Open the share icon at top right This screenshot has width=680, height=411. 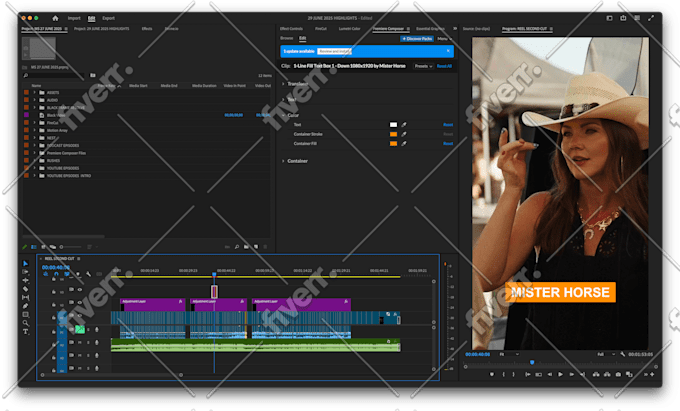click(623, 18)
